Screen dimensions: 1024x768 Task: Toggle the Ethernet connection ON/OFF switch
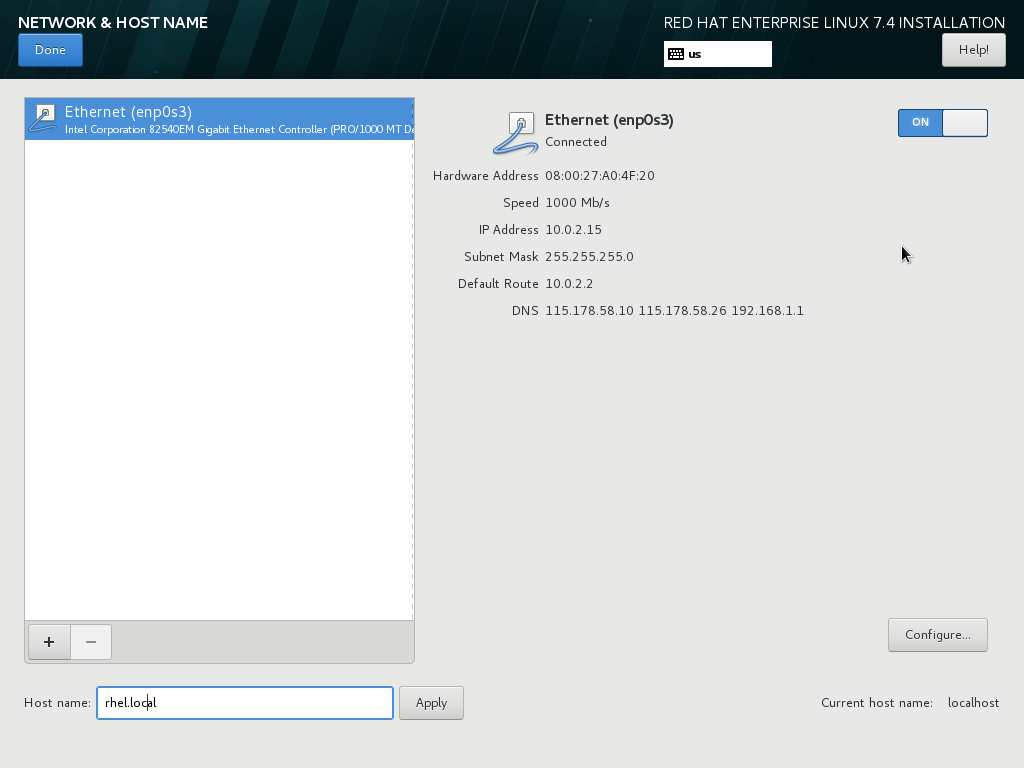[942, 123]
